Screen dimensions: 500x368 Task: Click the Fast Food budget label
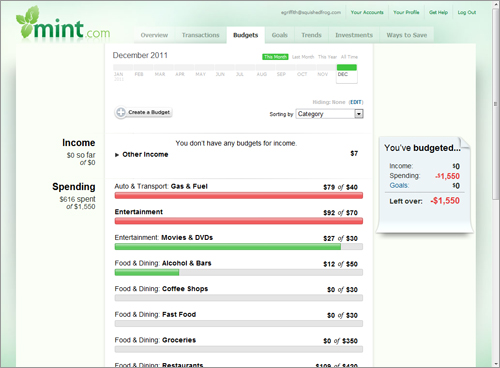coord(155,315)
